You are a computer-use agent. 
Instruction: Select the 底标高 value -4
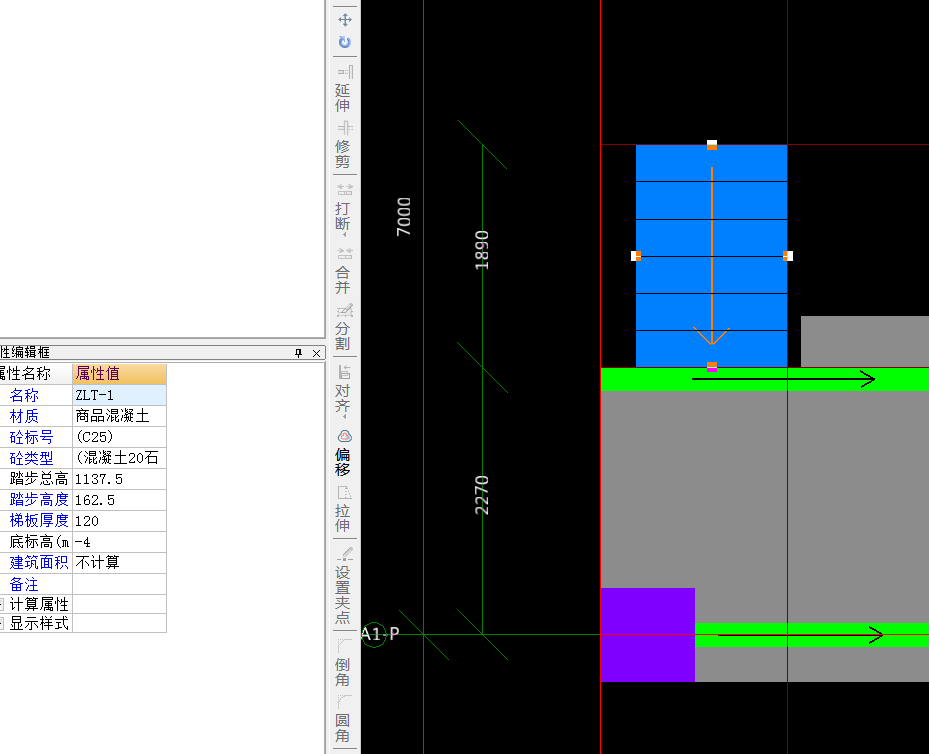(x=119, y=542)
